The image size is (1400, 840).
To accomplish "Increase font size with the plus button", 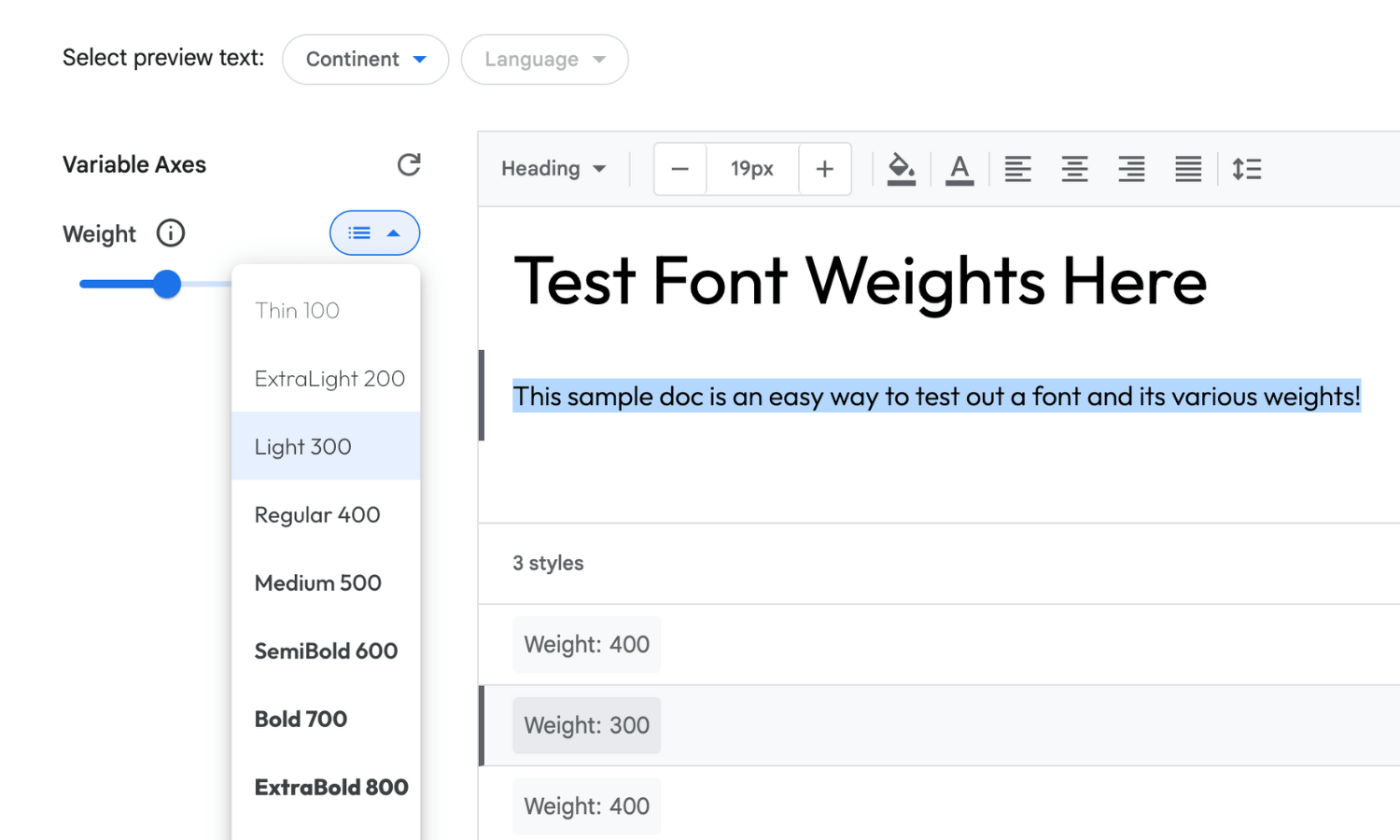I will click(x=824, y=169).
